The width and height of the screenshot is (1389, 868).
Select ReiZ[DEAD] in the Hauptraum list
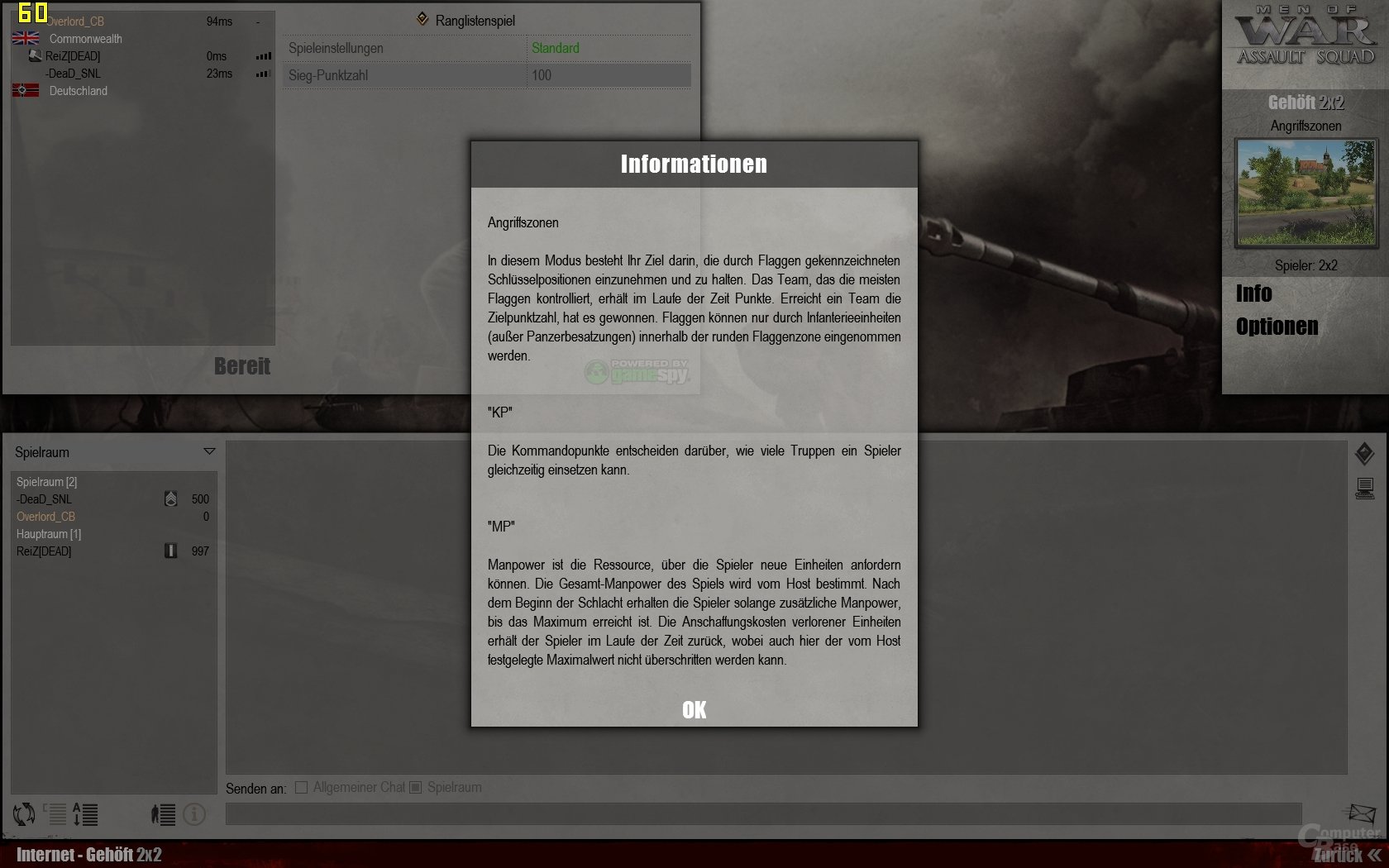pos(44,551)
